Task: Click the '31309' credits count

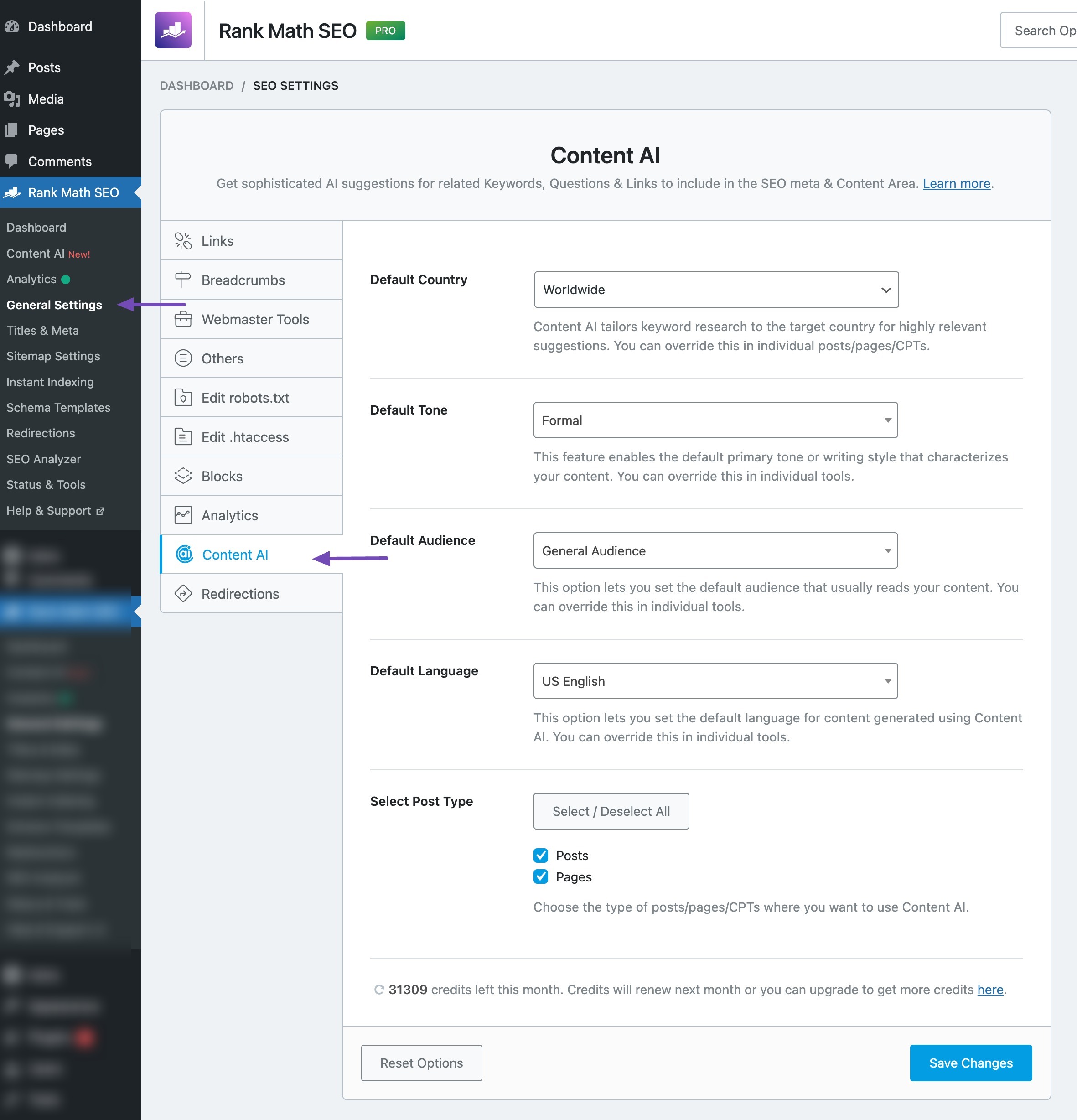Action: coord(407,990)
